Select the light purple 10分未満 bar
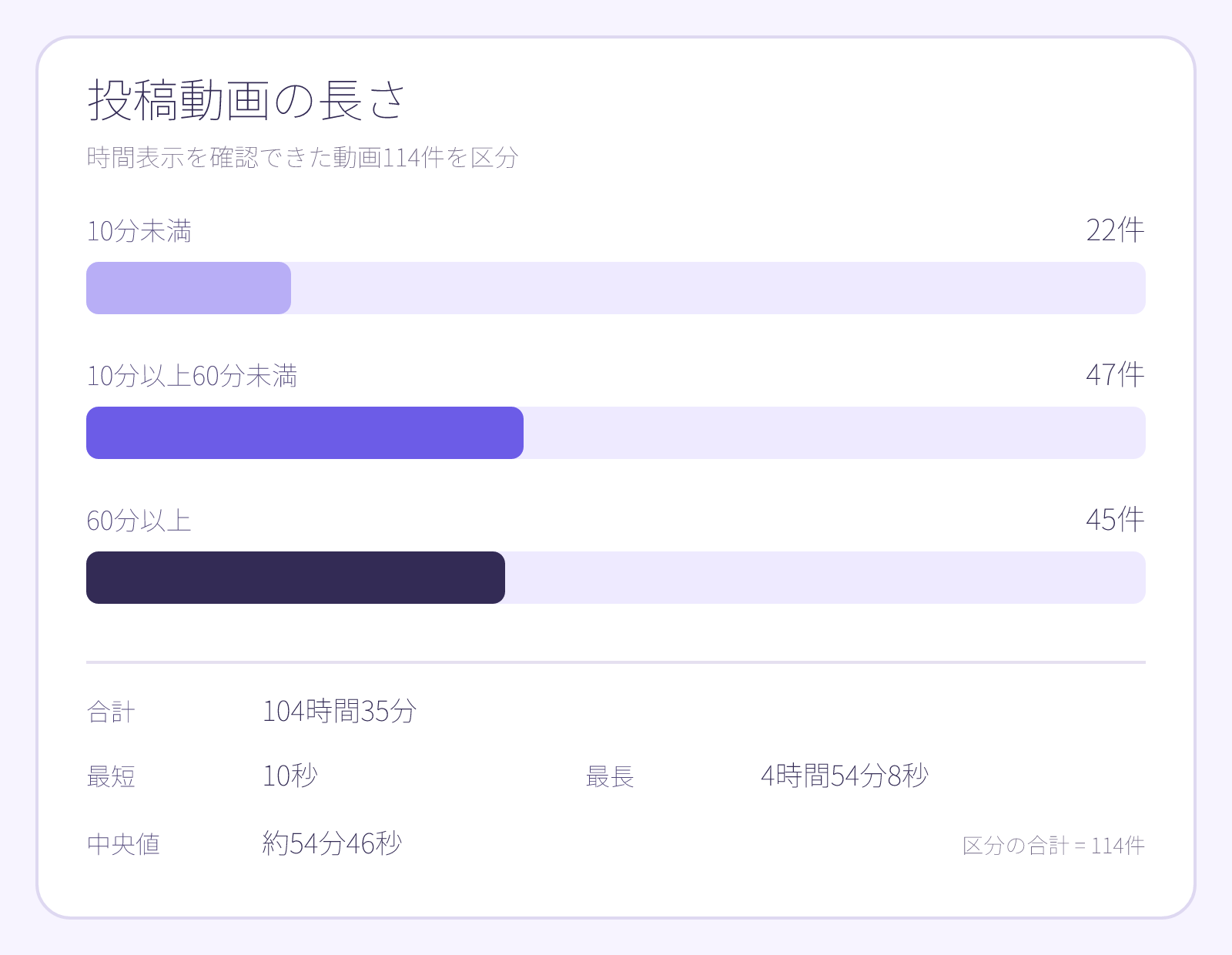 pos(189,288)
